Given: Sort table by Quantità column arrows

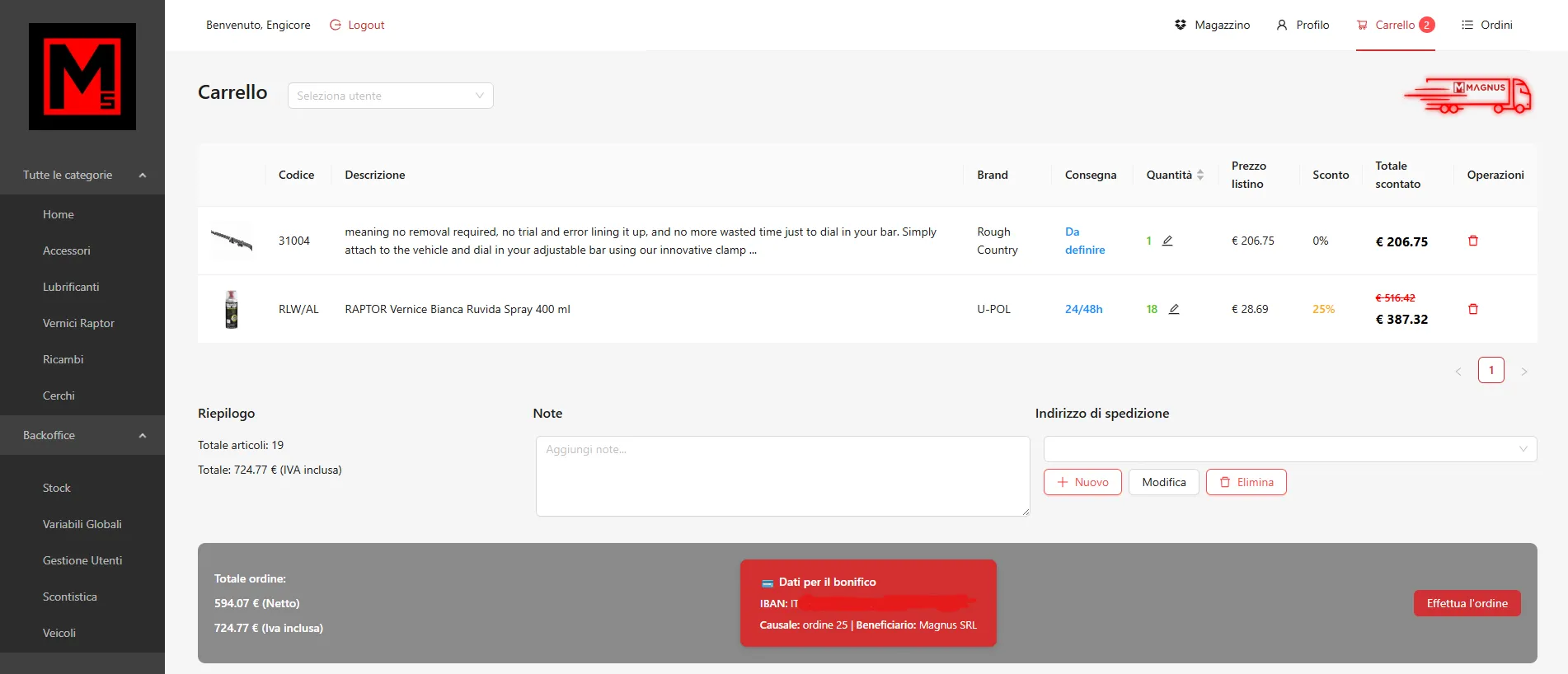Looking at the screenshot, I should (1200, 175).
